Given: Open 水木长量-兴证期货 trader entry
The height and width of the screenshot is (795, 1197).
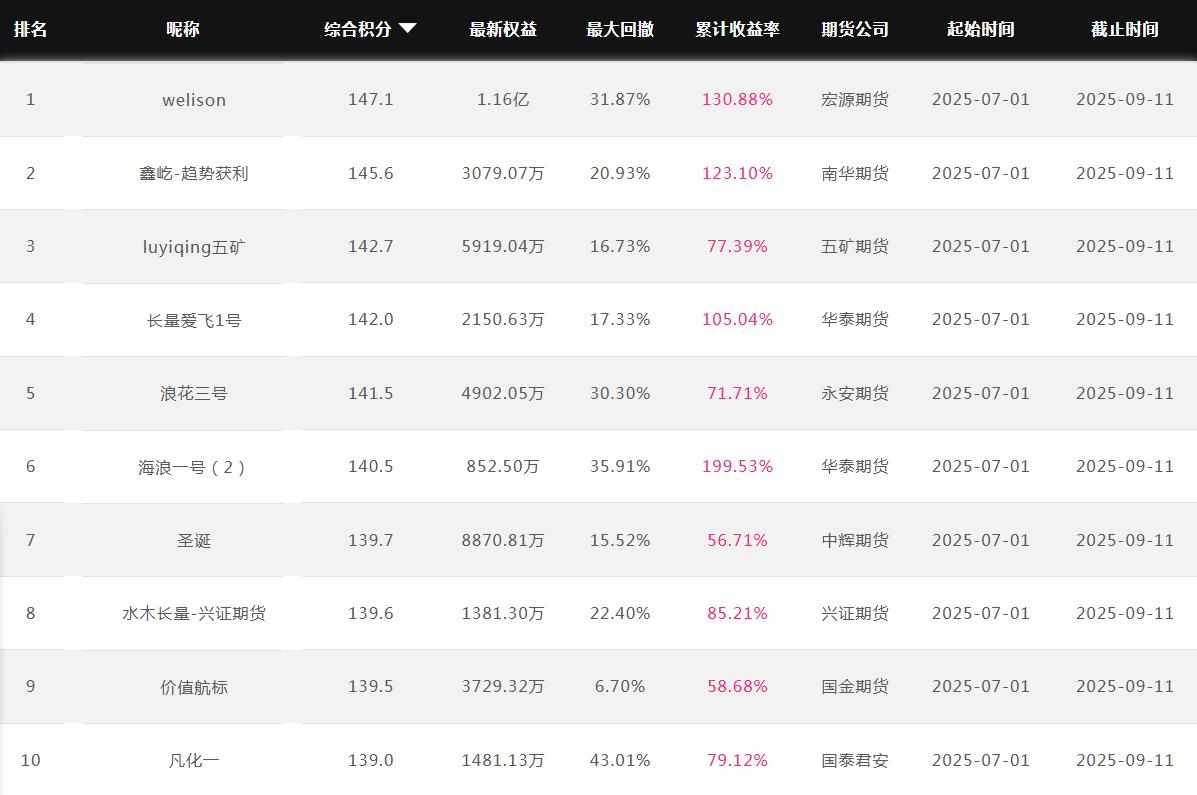Looking at the screenshot, I should pyautogui.click(x=194, y=614).
